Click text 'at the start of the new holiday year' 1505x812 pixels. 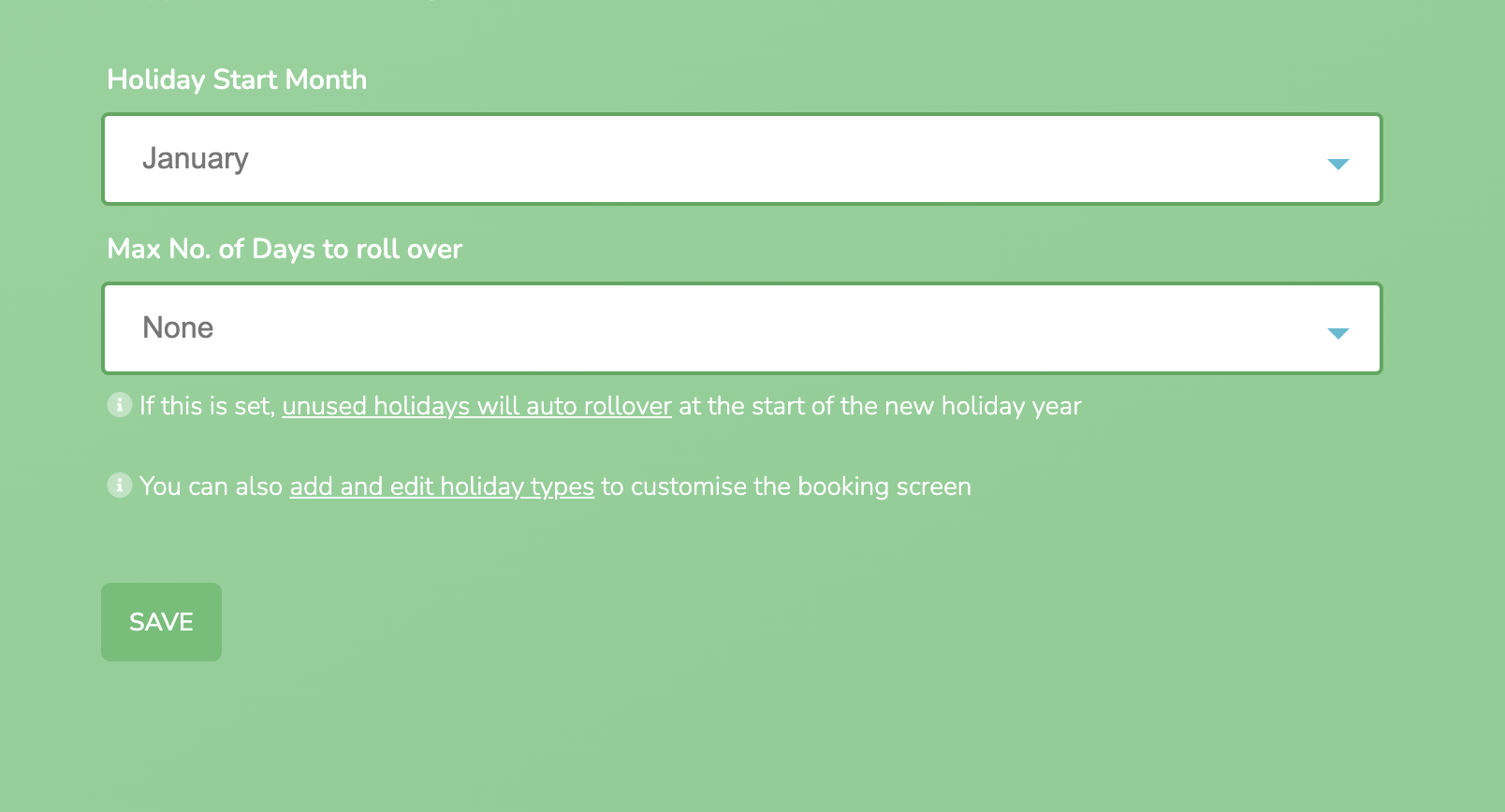tap(880, 406)
